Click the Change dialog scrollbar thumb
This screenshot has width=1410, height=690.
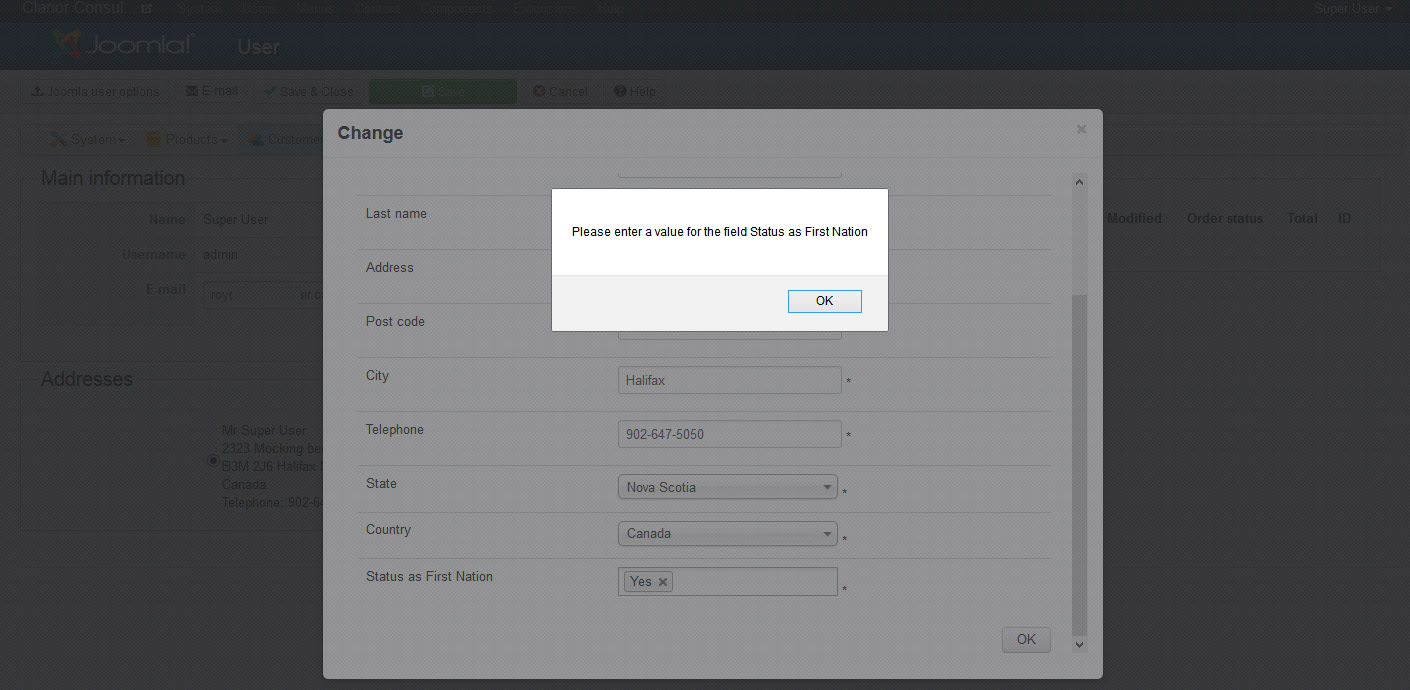pyautogui.click(x=1078, y=465)
